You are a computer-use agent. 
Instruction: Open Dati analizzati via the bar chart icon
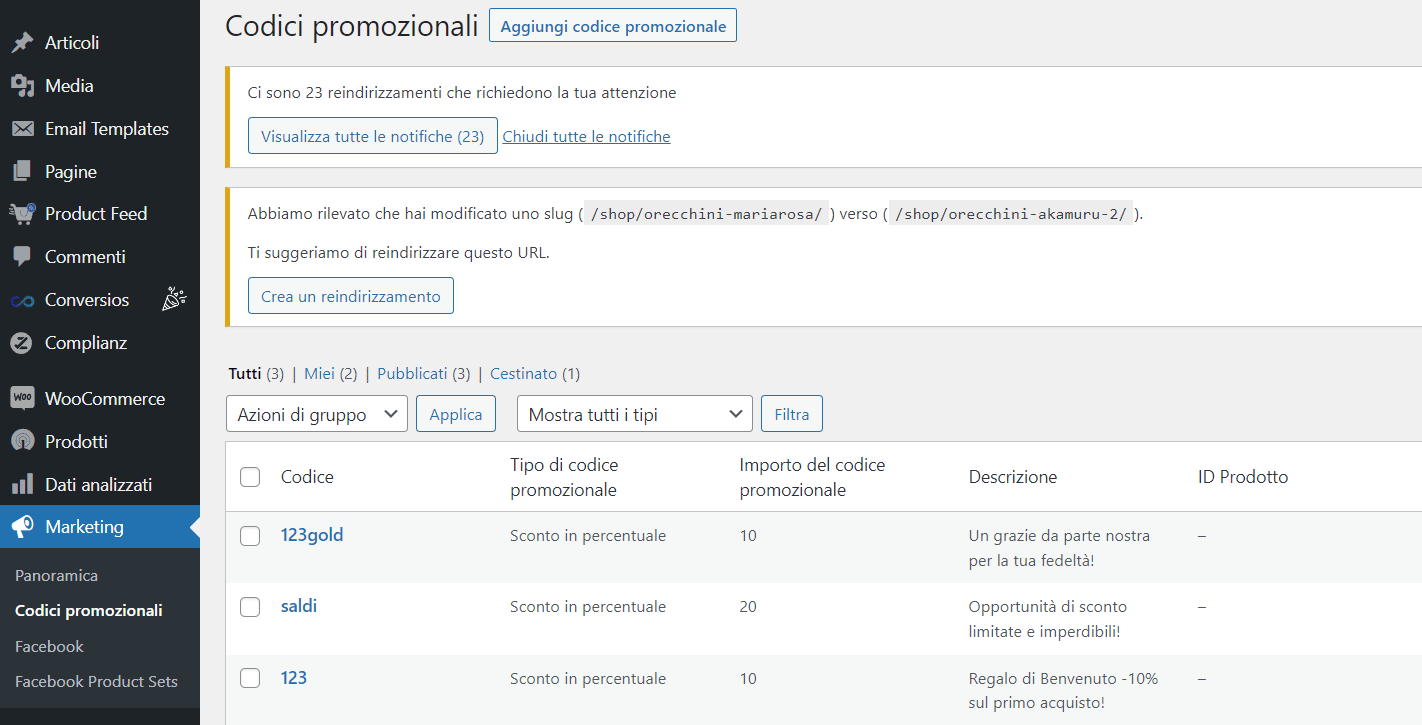coord(22,483)
